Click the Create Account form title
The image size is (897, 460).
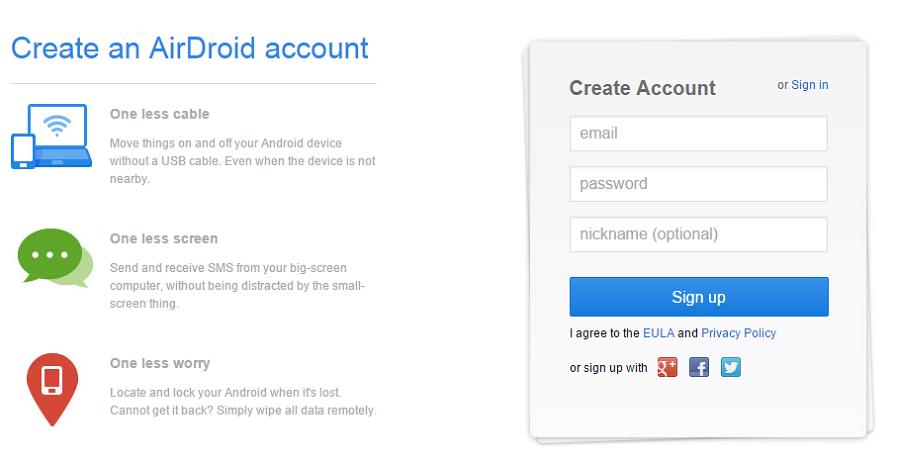coord(642,88)
